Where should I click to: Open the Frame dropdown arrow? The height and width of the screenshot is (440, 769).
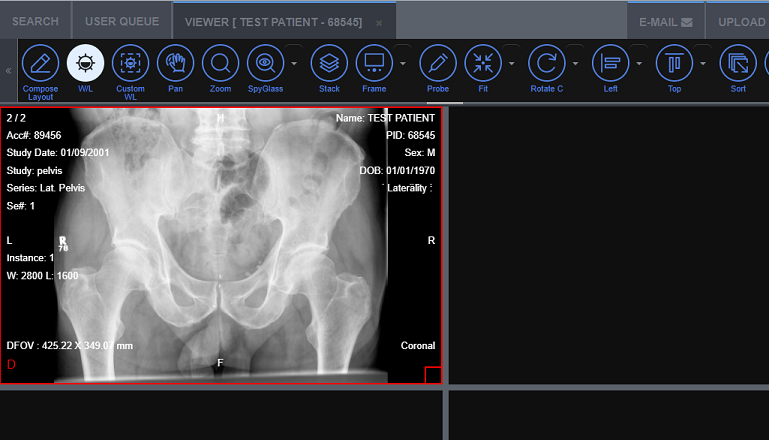403,64
